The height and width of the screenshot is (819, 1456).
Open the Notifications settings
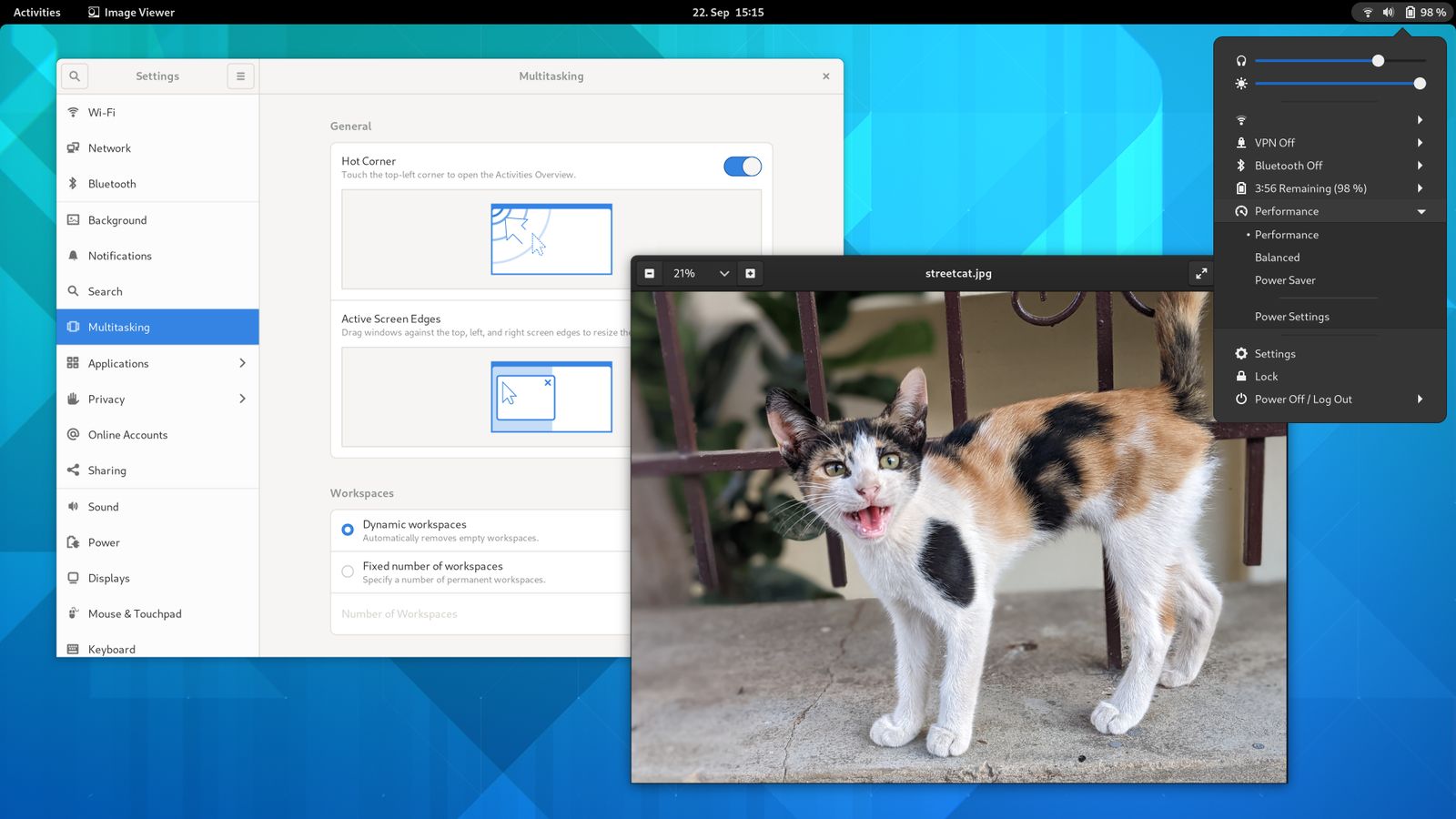[x=119, y=256]
